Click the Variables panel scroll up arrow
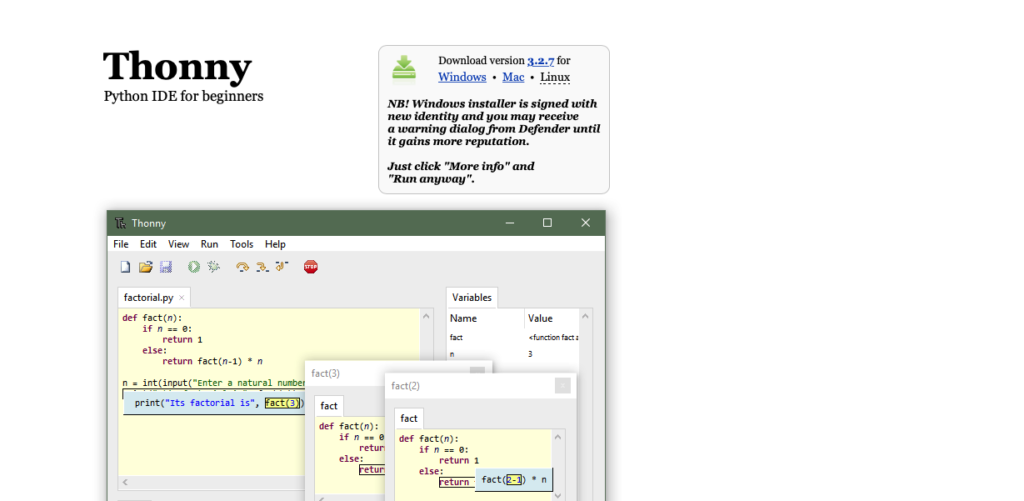The width and height of the screenshot is (1024, 501). point(586,316)
